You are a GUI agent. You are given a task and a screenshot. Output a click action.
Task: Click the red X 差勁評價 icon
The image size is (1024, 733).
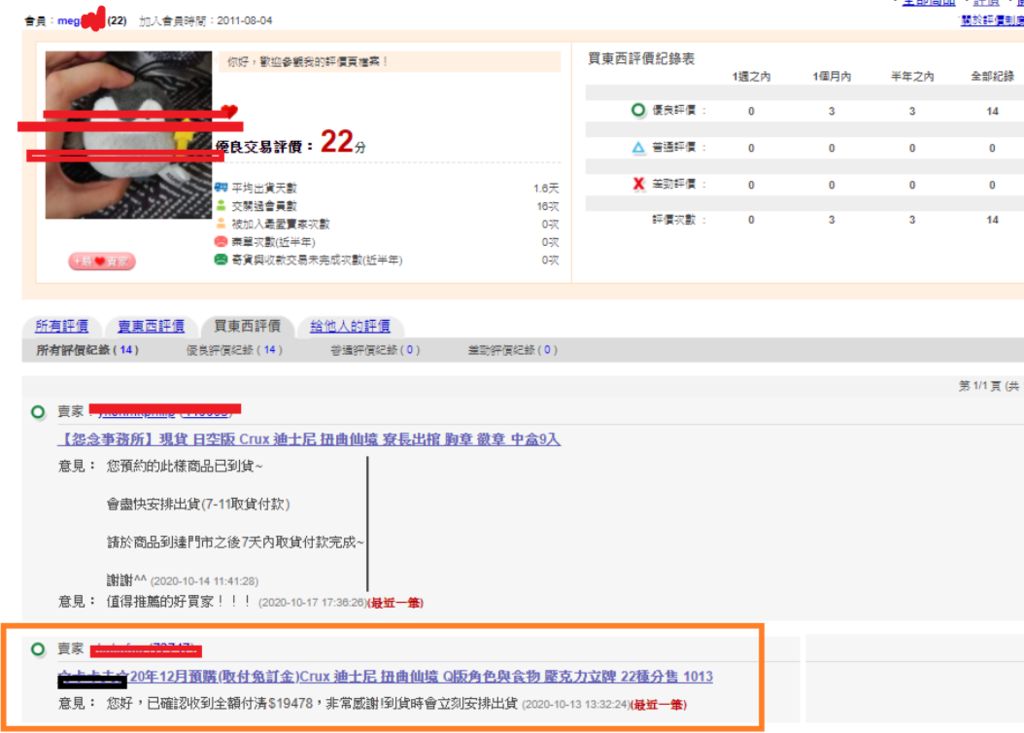(639, 184)
